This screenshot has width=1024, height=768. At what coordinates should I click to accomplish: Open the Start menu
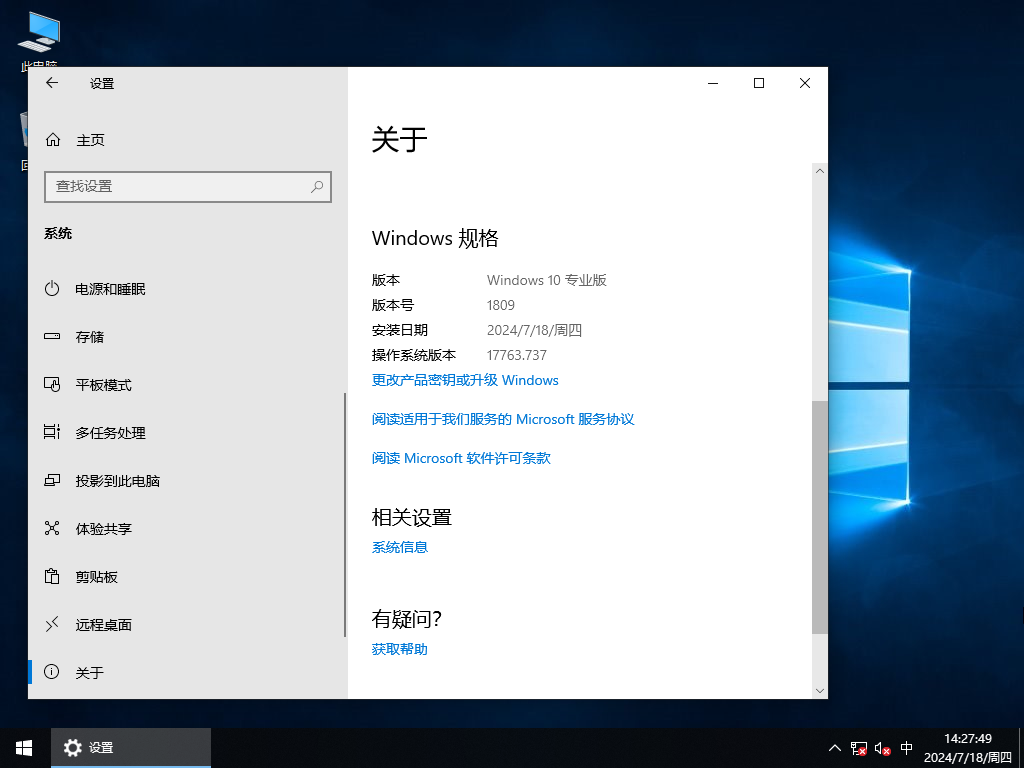coord(23,747)
